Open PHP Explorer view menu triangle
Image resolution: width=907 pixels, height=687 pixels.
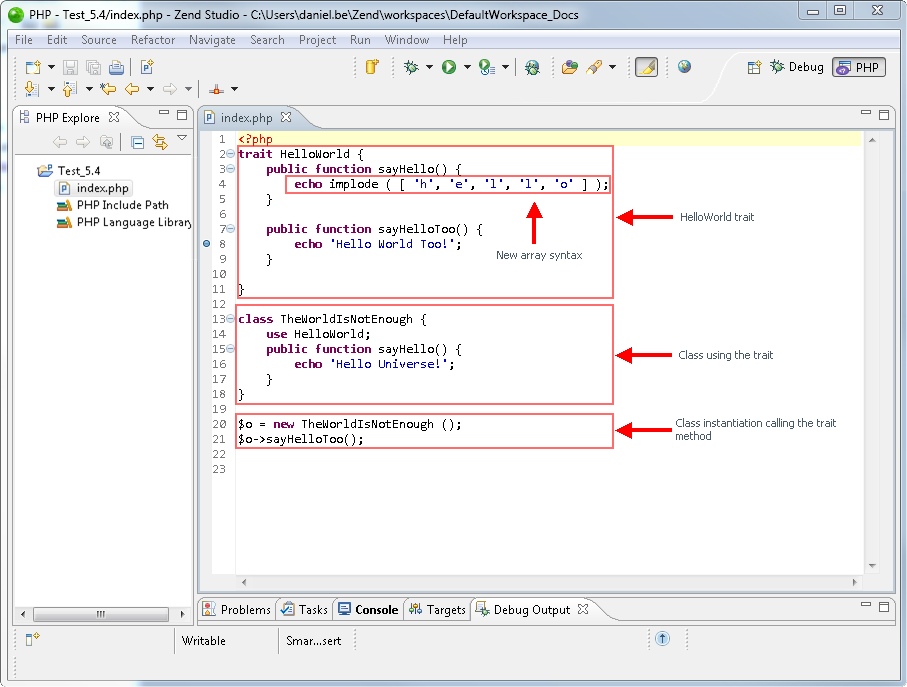tap(182, 139)
